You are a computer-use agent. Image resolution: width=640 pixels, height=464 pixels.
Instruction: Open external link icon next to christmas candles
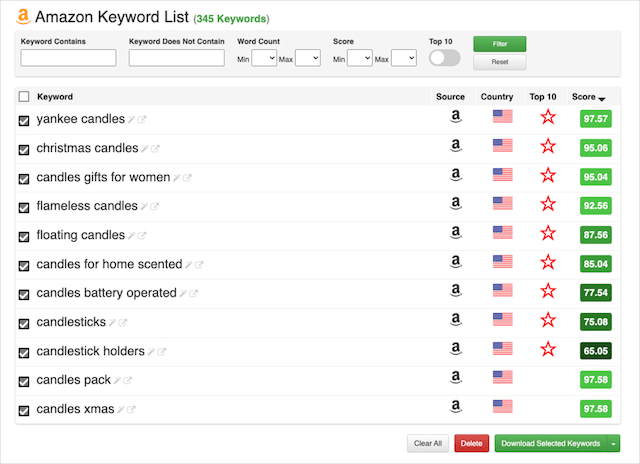point(155,149)
